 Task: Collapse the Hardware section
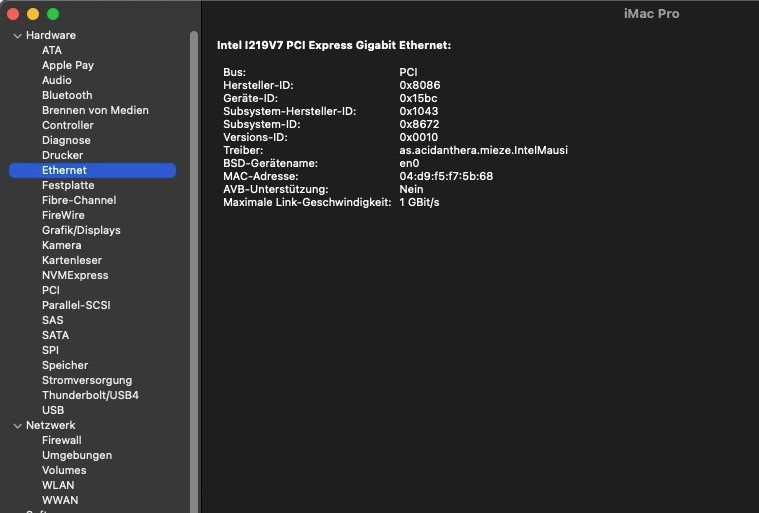point(17,36)
